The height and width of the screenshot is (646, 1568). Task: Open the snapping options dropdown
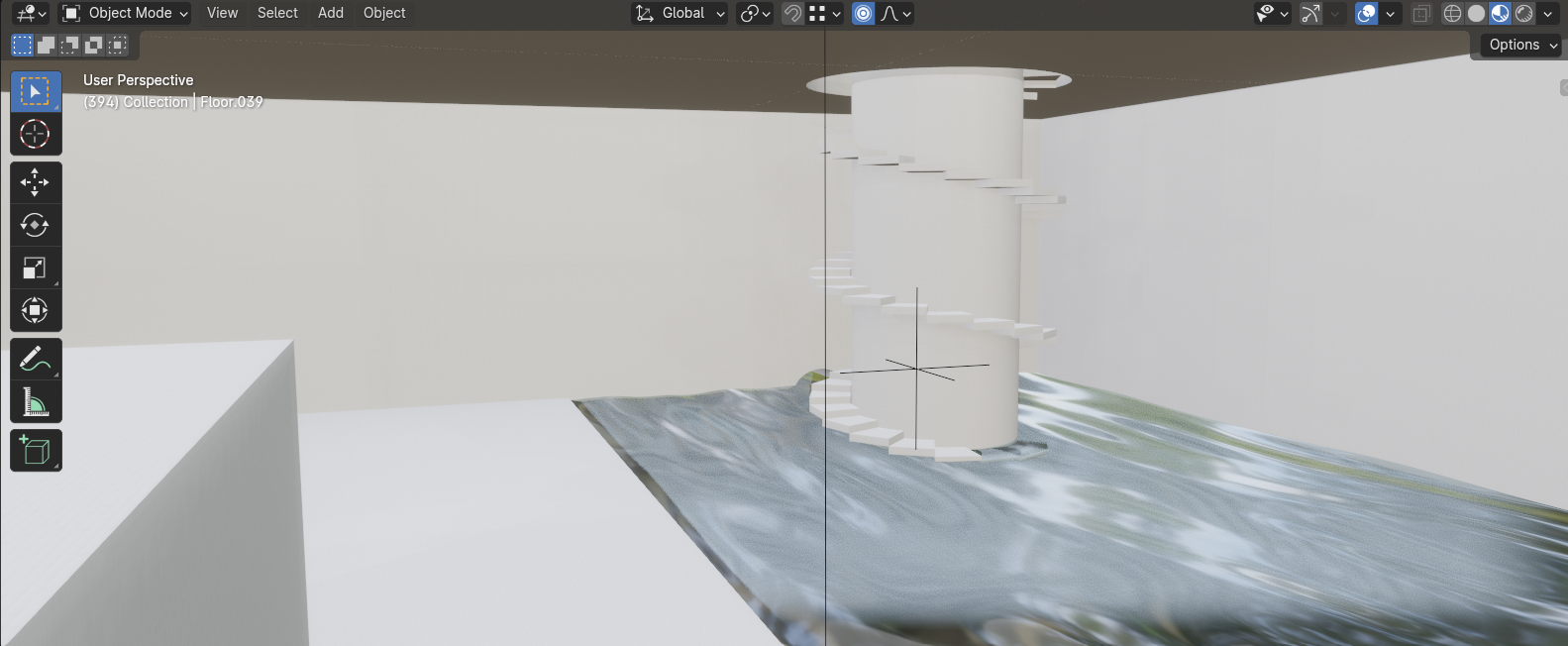(x=825, y=13)
